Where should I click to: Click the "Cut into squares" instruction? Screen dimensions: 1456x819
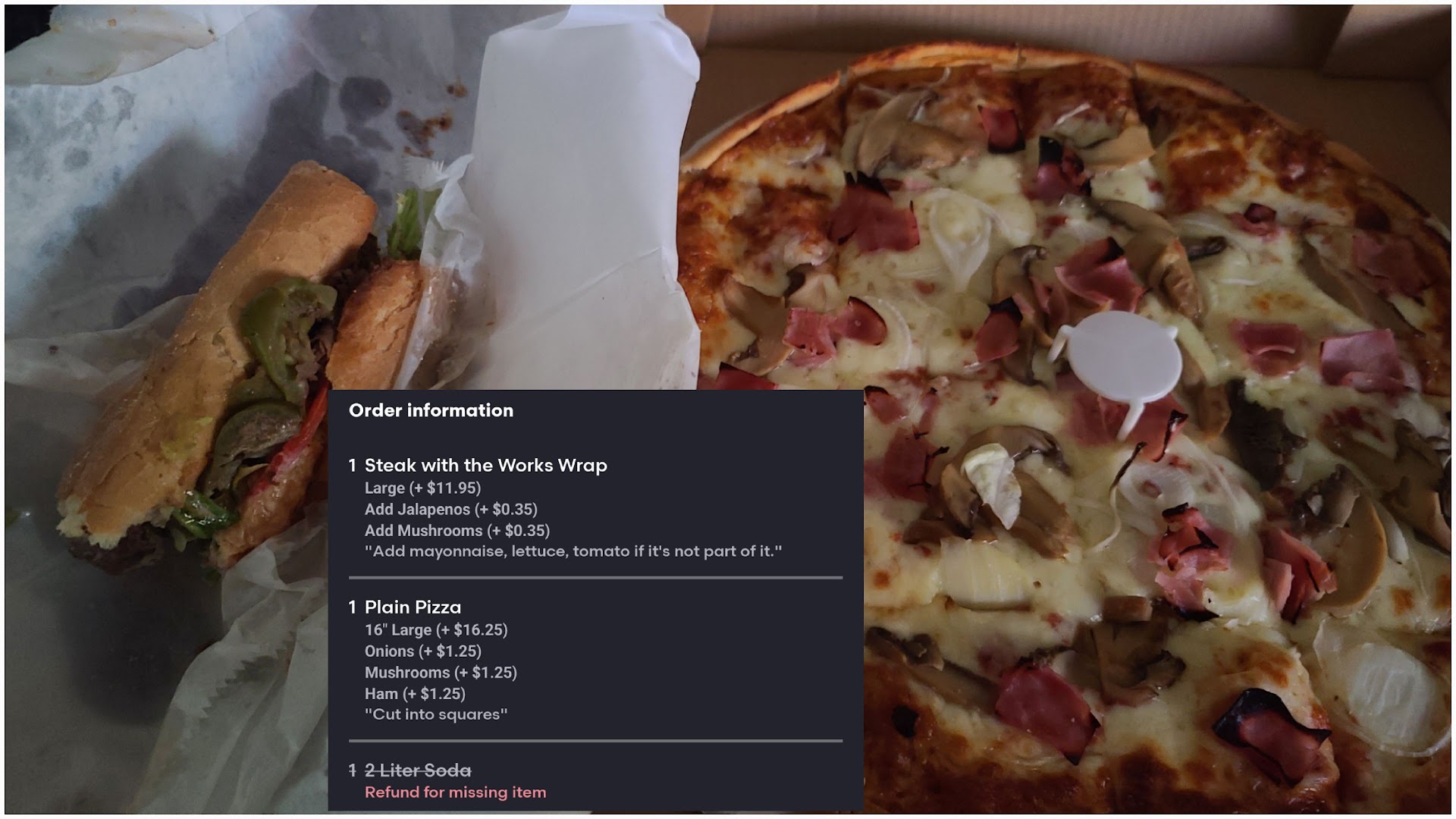click(x=436, y=714)
